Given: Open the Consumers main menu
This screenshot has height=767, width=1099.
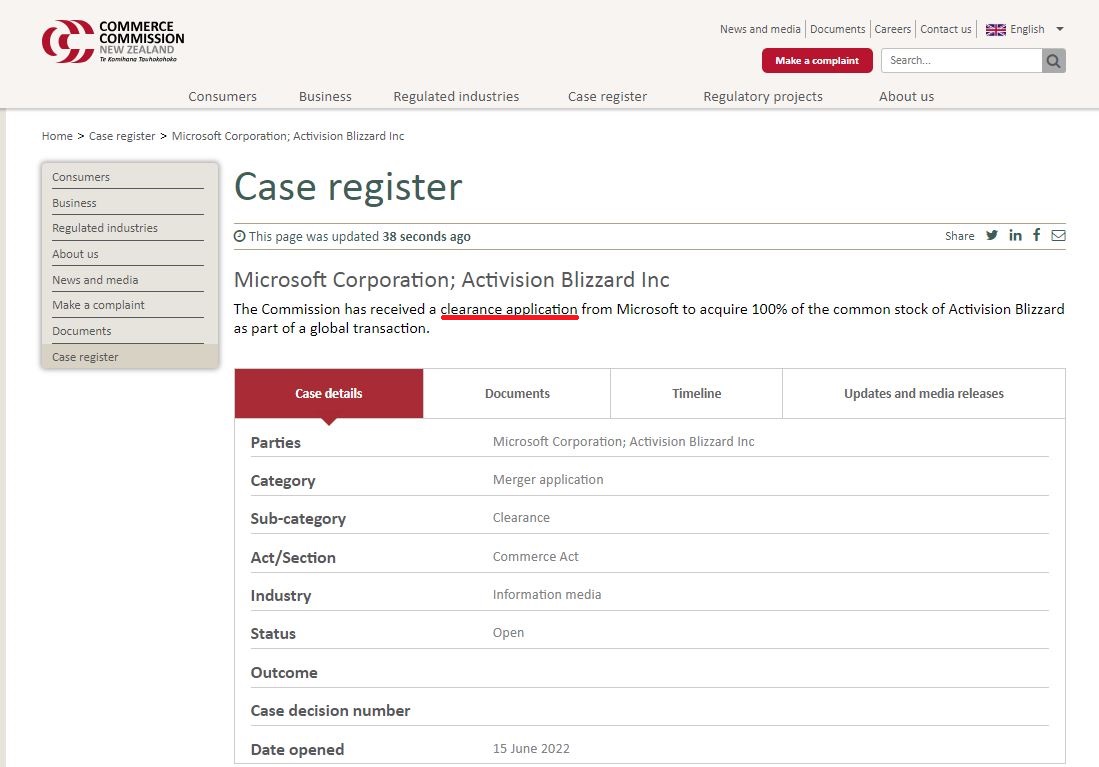Looking at the screenshot, I should pyautogui.click(x=222, y=97).
